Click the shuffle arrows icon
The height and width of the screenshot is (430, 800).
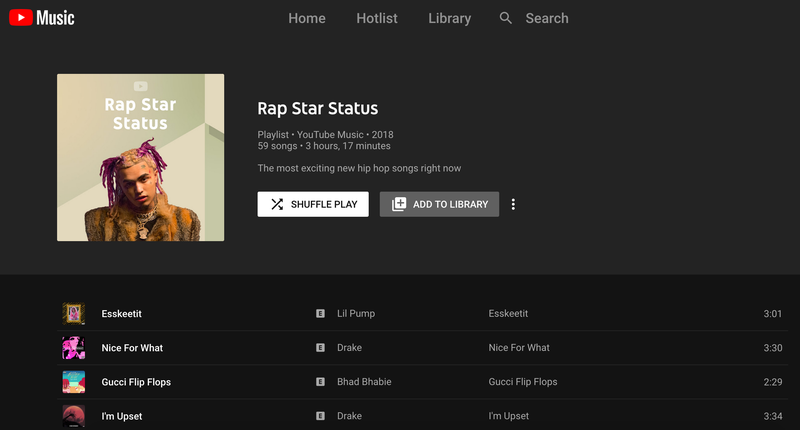[277, 204]
